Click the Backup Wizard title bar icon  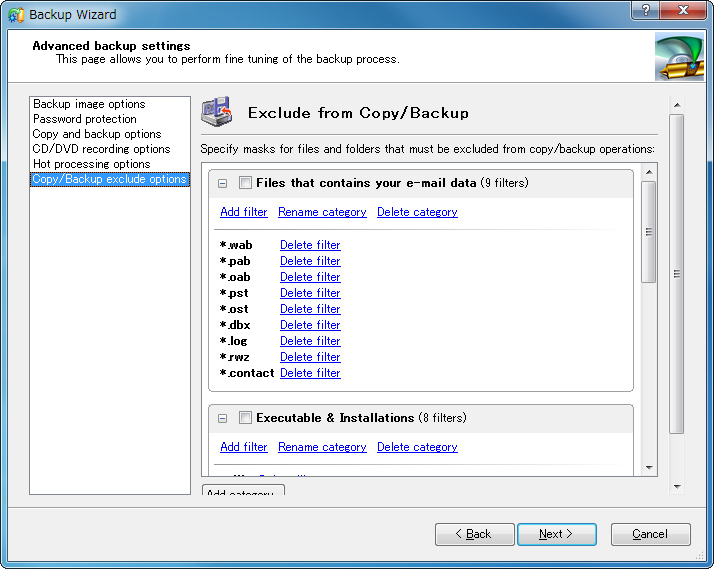(16, 15)
